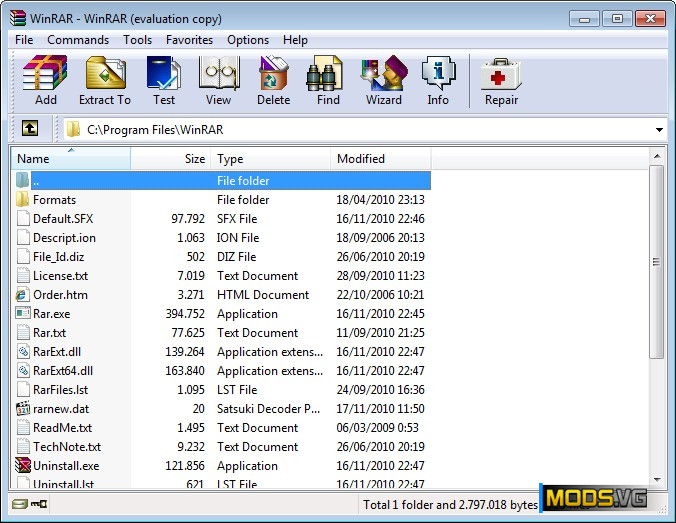Image resolution: width=676 pixels, height=523 pixels.
Task: Go up one folder level button
Action: pyautogui.click(x=30, y=129)
